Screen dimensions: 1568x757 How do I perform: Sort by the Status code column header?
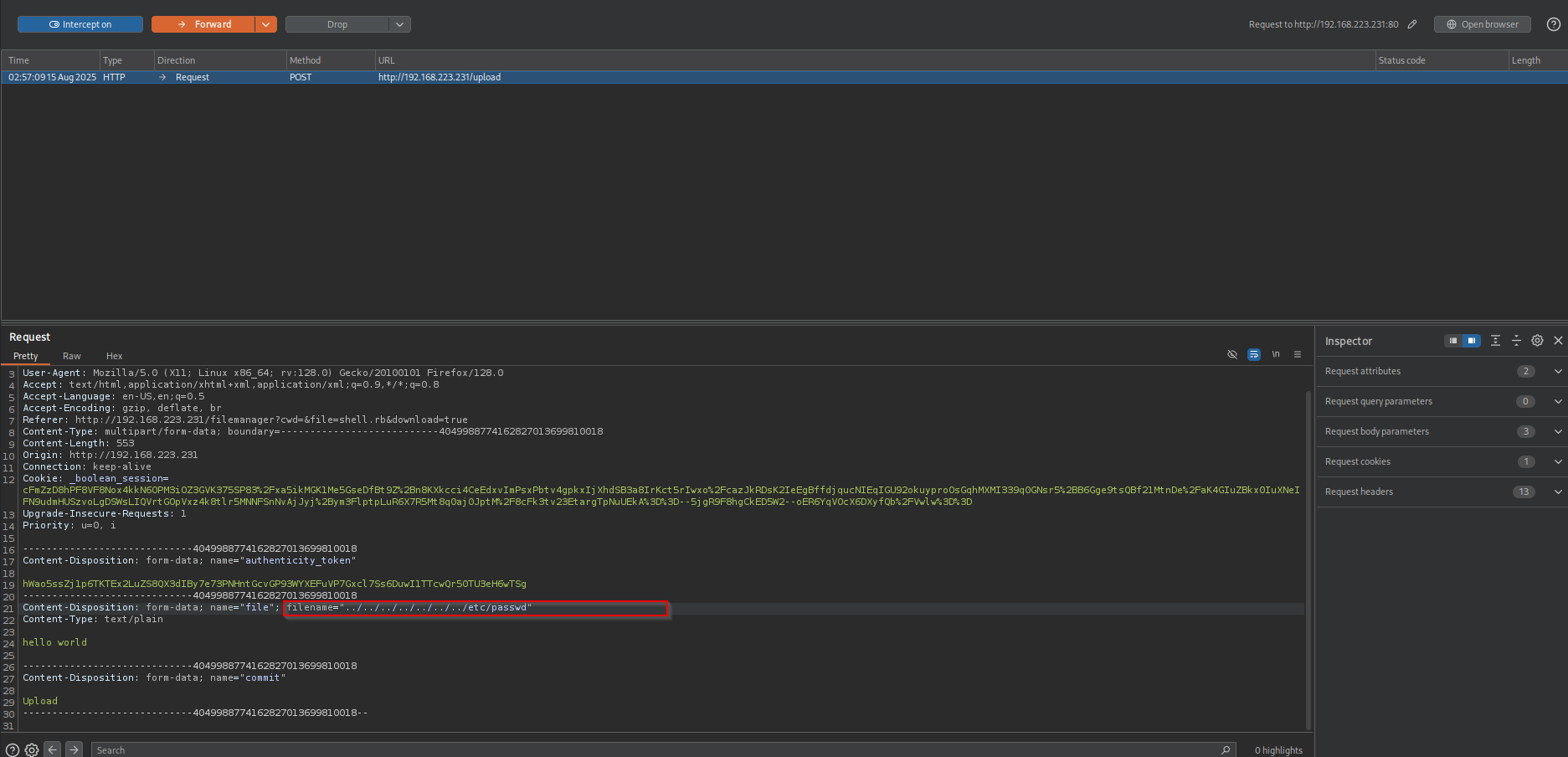click(x=1442, y=60)
